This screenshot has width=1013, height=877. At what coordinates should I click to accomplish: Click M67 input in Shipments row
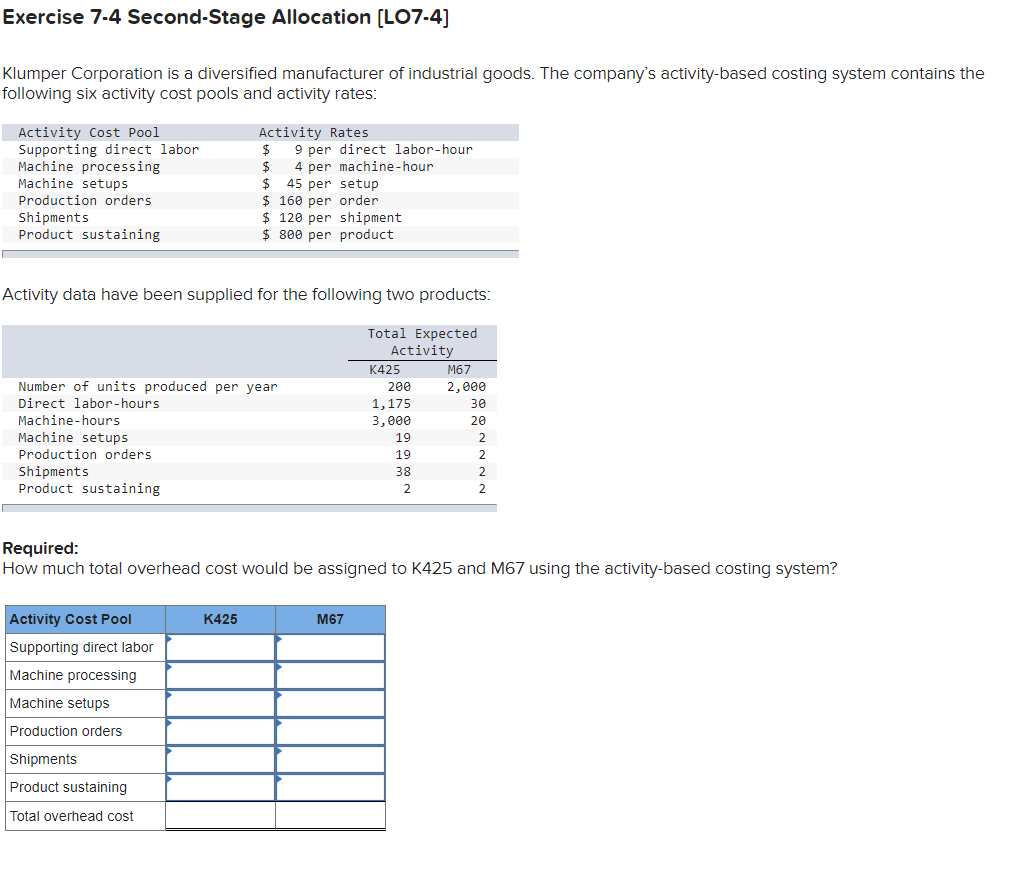coord(330,759)
